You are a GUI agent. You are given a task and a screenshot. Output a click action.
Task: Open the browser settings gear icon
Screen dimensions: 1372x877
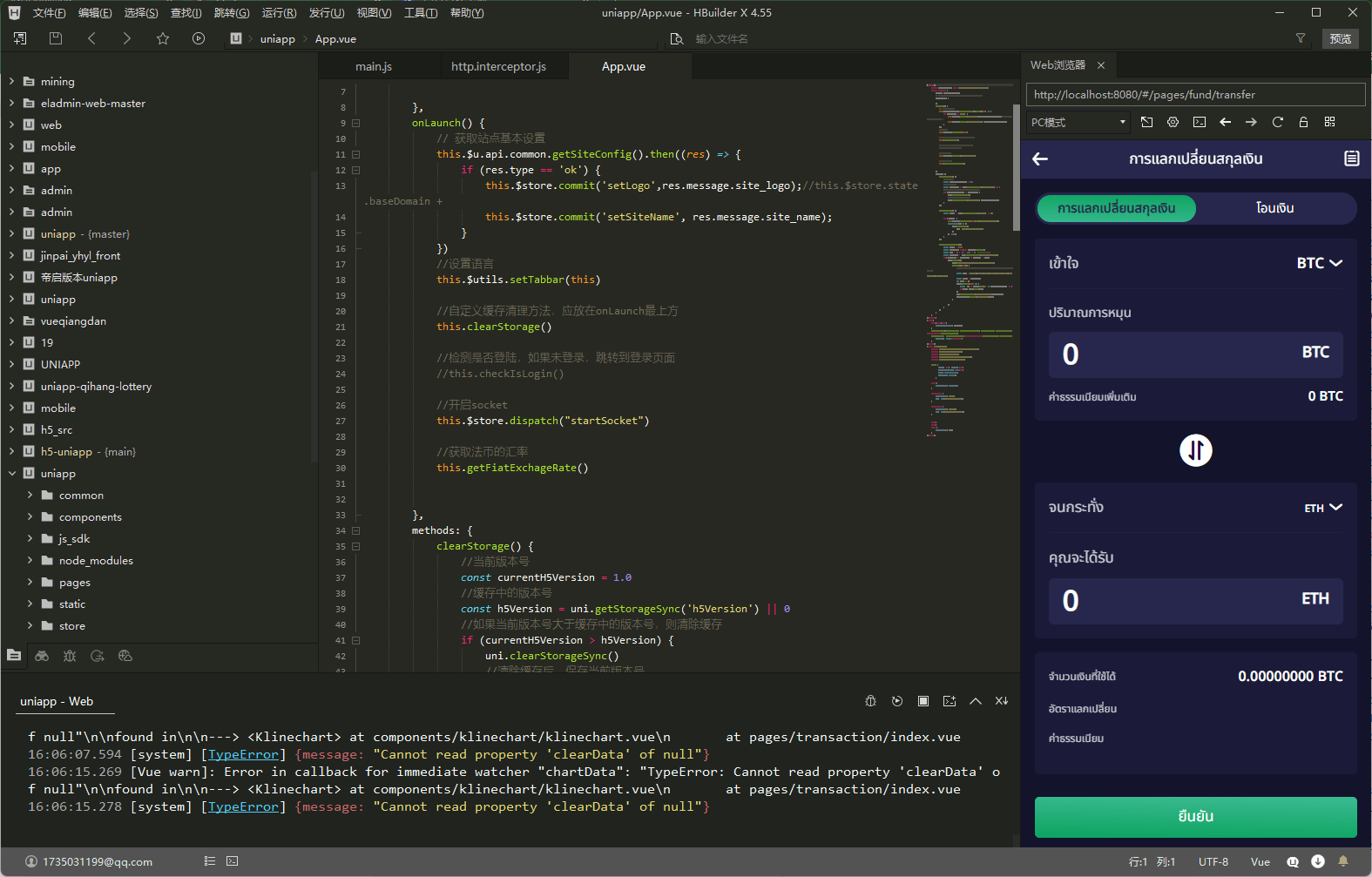(1173, 122)
